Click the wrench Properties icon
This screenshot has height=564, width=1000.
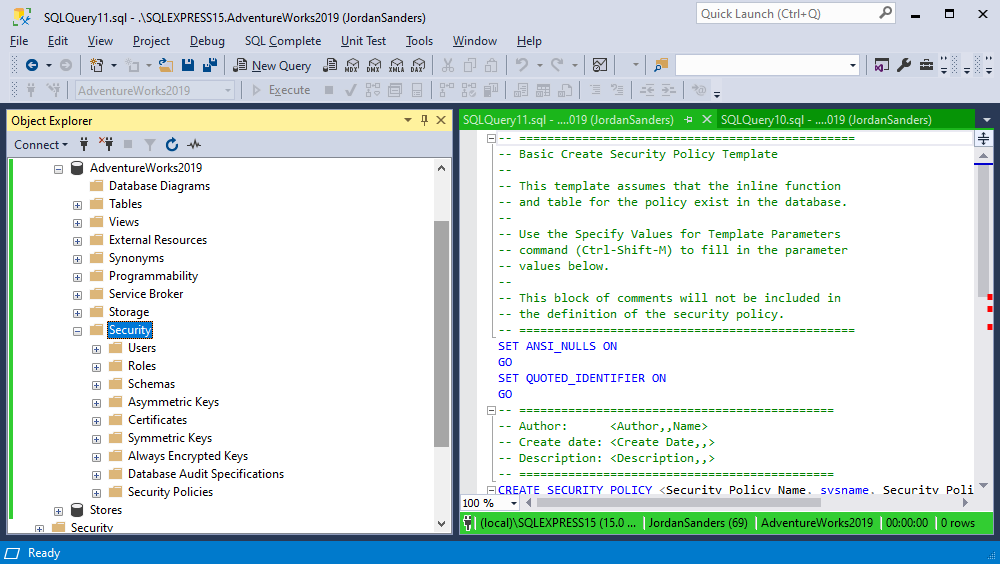[x=904, y=65]
